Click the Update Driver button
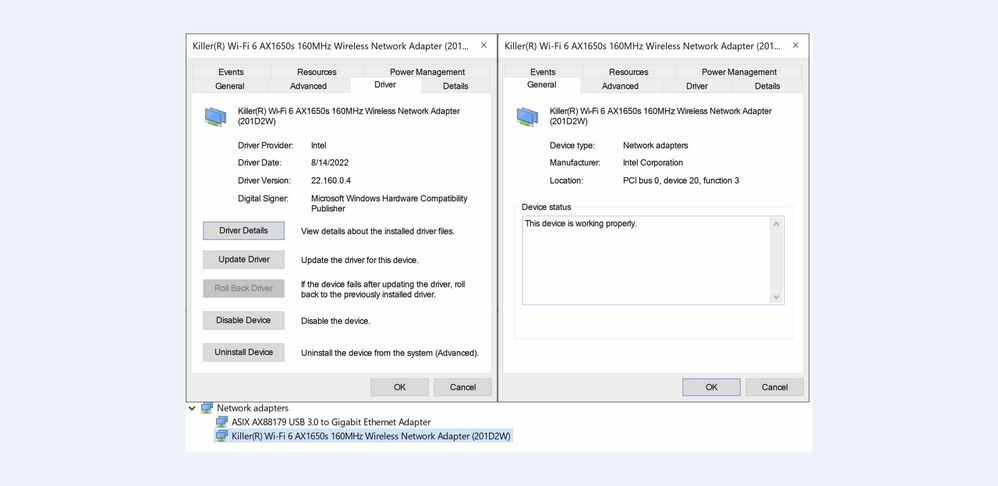 pos(244,260)
